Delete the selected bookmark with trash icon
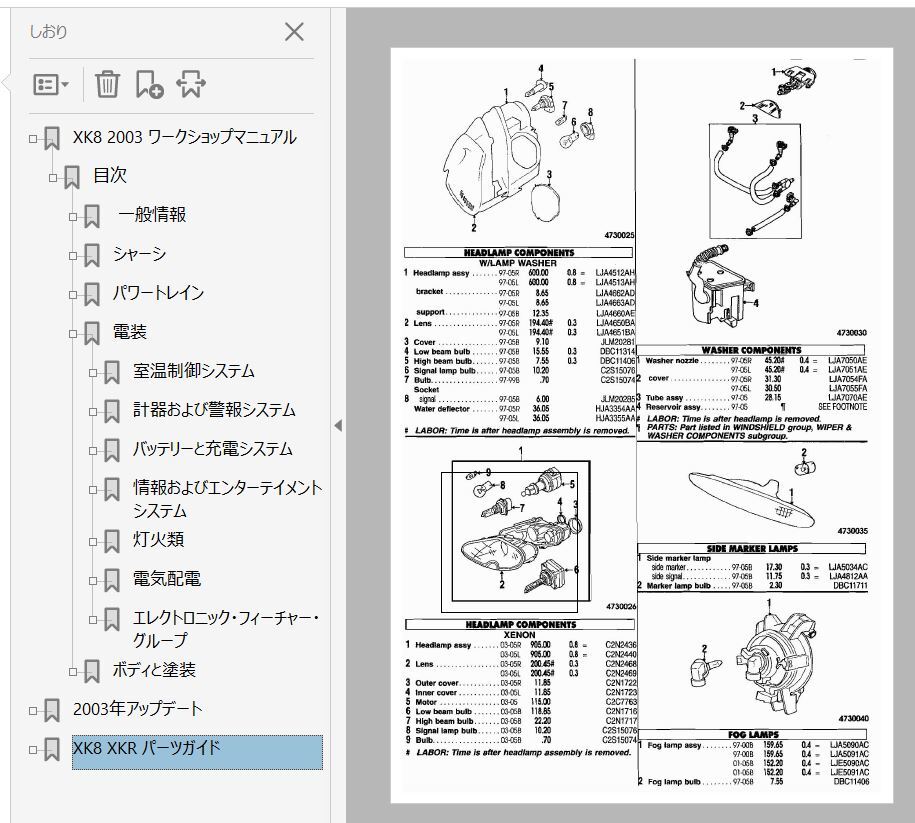Image resolution: width=915 pixels, height=823 pixels. (x=107, y=84)
